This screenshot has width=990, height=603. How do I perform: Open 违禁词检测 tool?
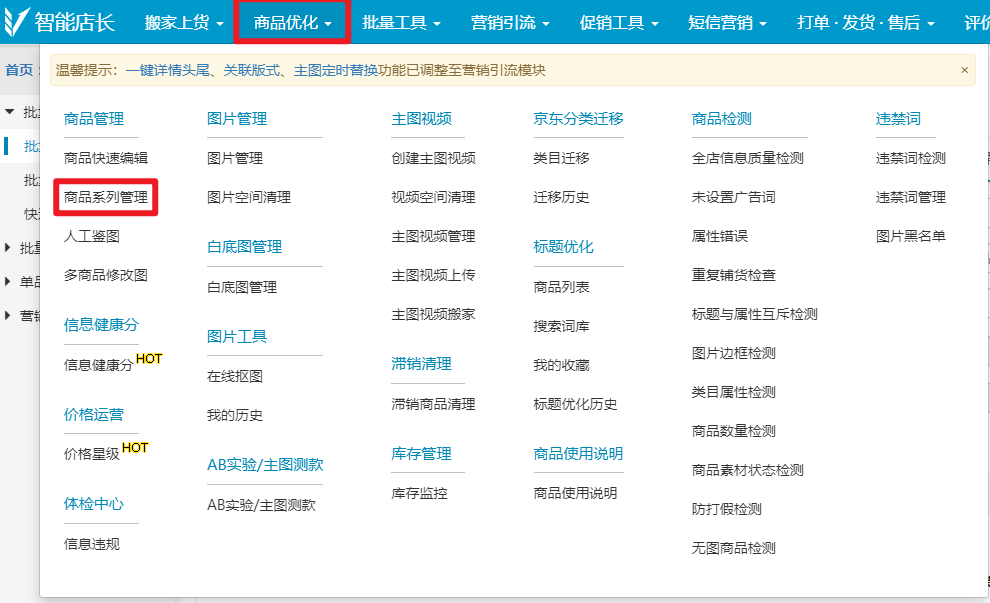tap(910, 158)
